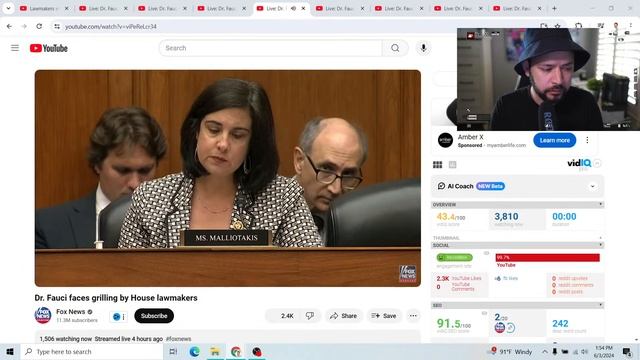Open Windows Start menu
The width and height of the screenshot is (640, 360).
pyautogui.click(x=10, y=351)
